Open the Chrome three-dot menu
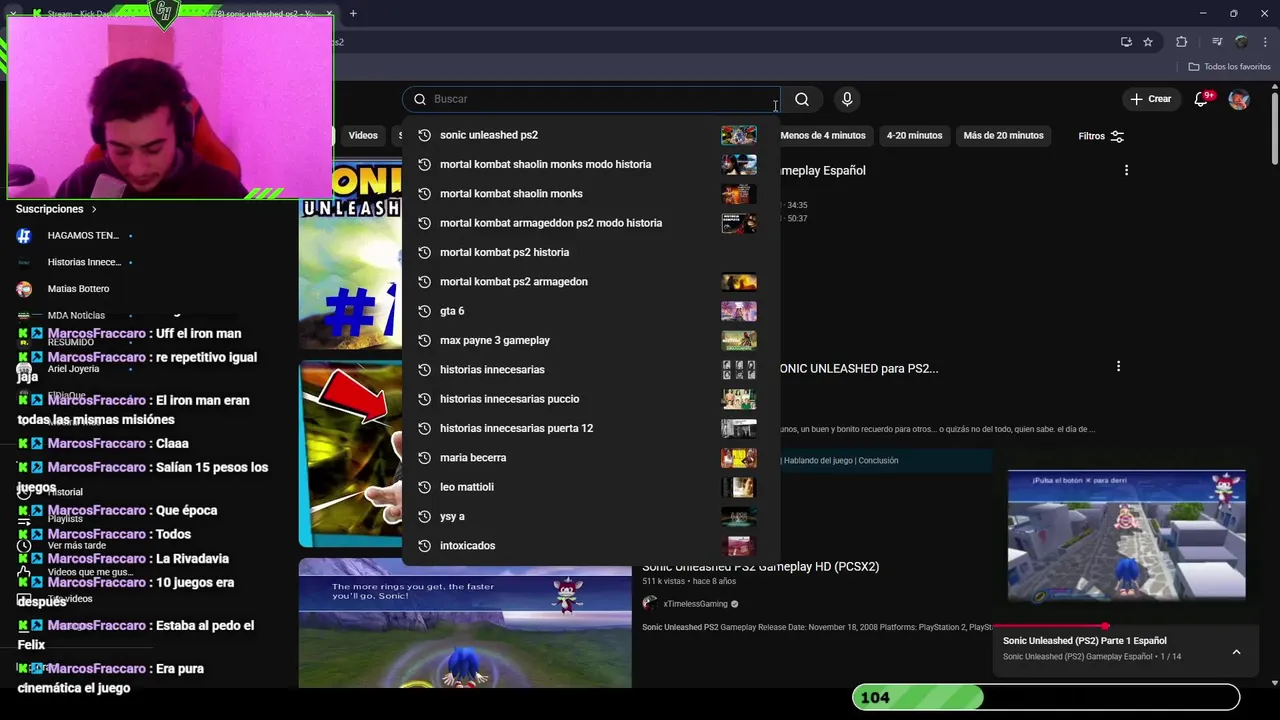Screen dimensions: 1280x720 coord(1265,42)
